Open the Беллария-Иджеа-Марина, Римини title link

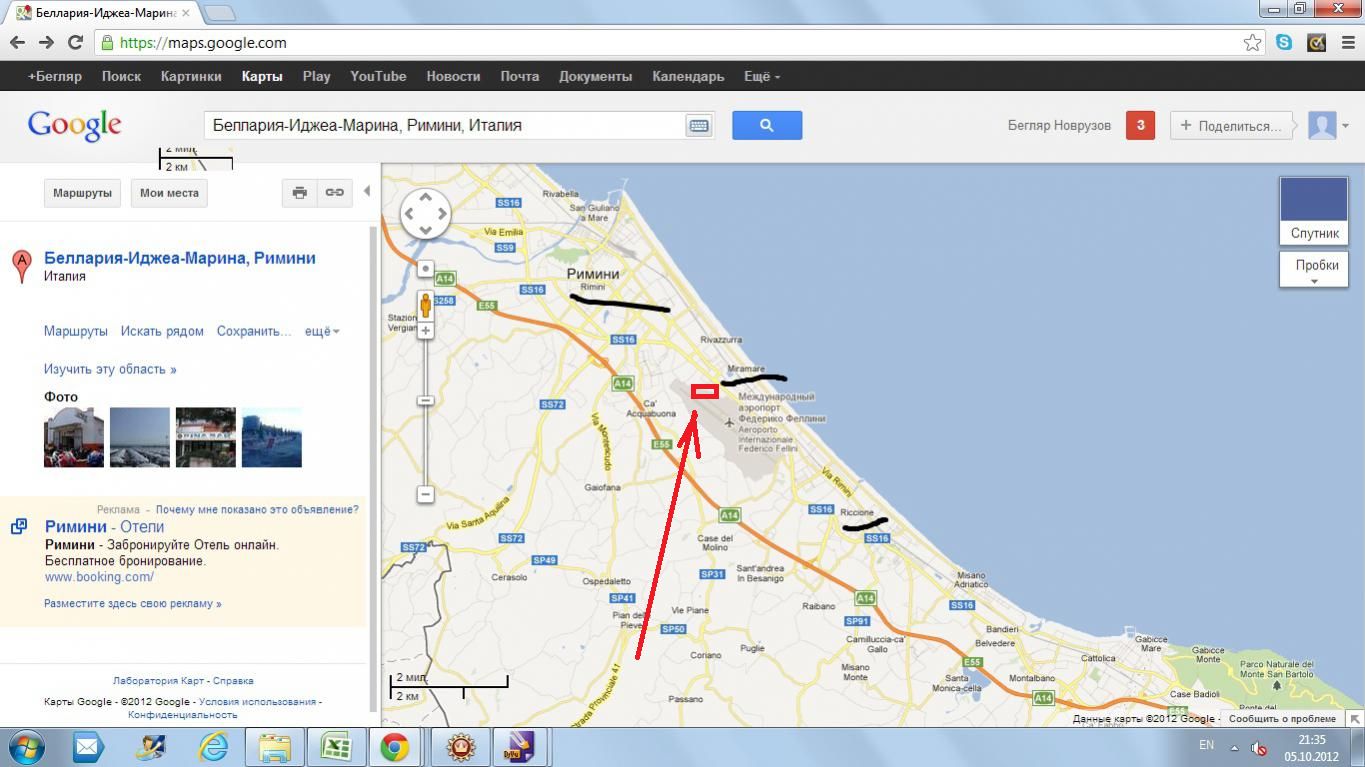(180, 258)
